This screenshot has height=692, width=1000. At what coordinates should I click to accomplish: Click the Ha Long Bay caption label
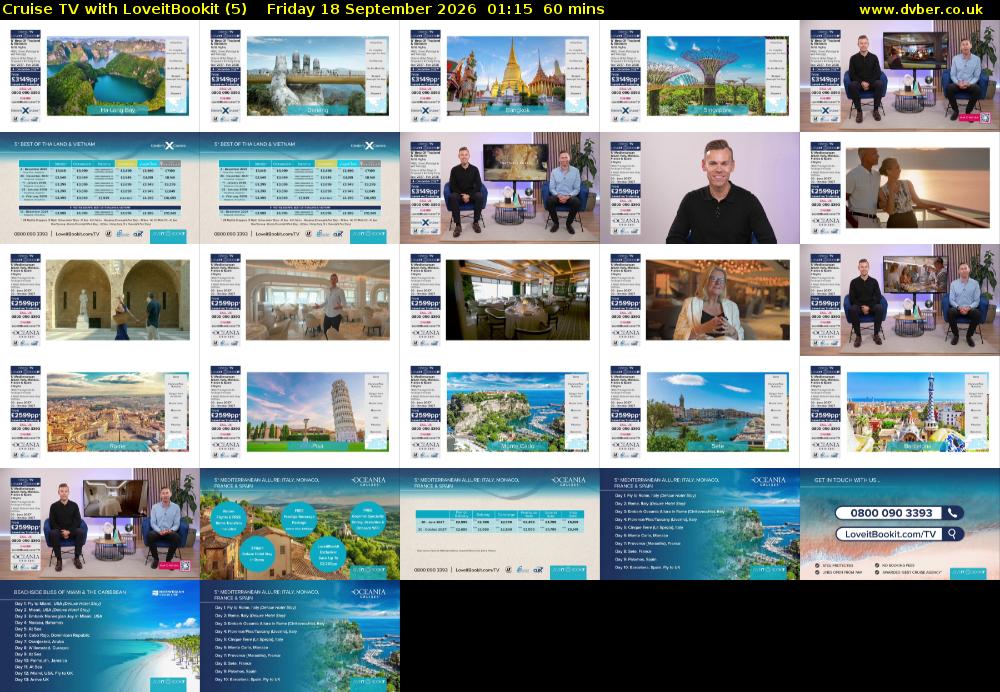pyautogui.click(x=118, y=110)
